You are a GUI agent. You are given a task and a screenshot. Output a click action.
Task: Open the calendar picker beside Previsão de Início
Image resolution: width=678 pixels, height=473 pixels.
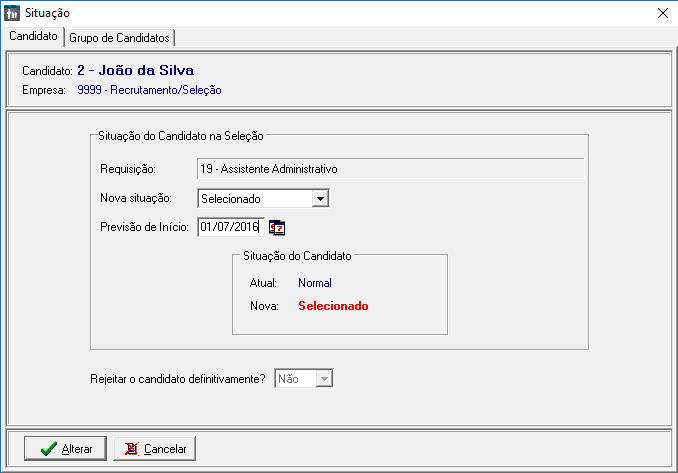[277, 227]
